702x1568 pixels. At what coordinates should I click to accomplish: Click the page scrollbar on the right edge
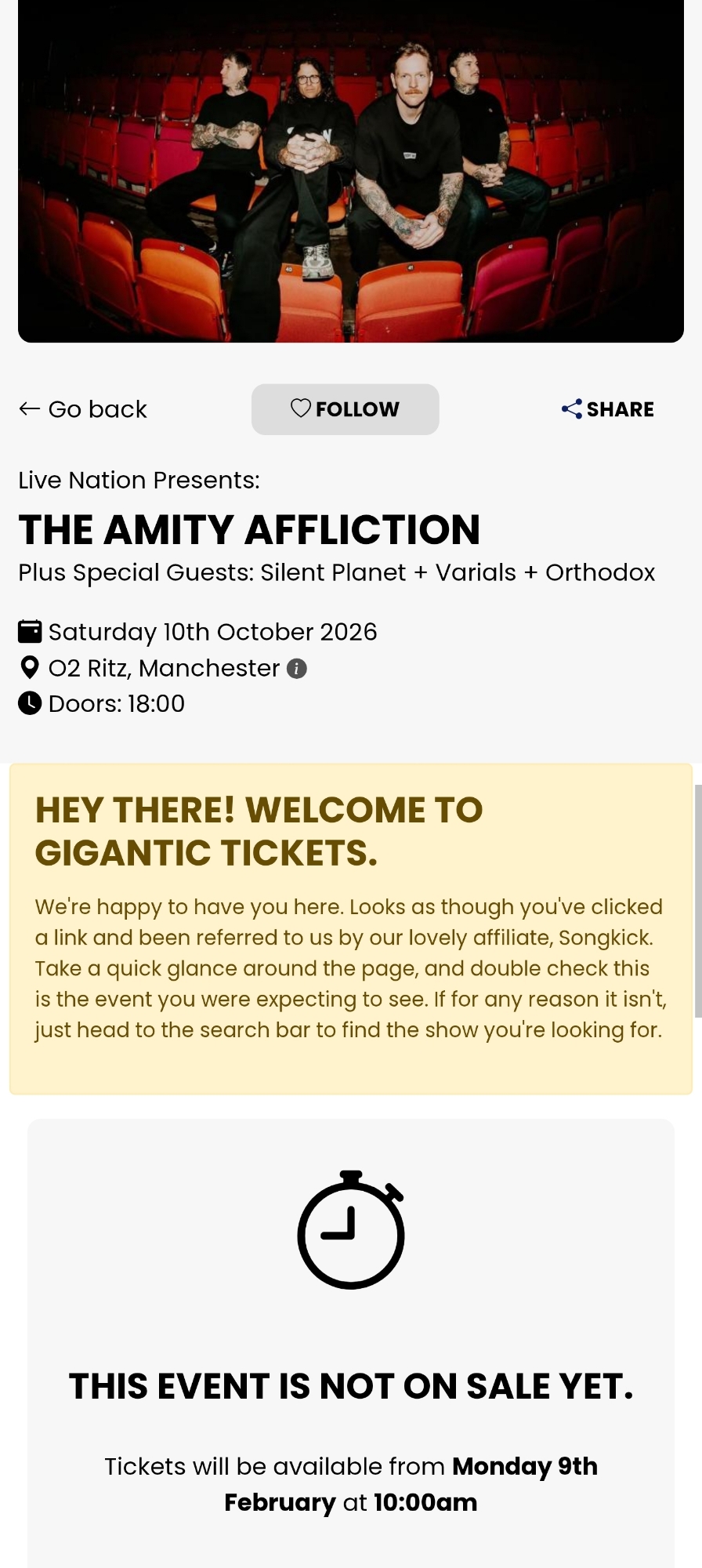tap(697, 902)
